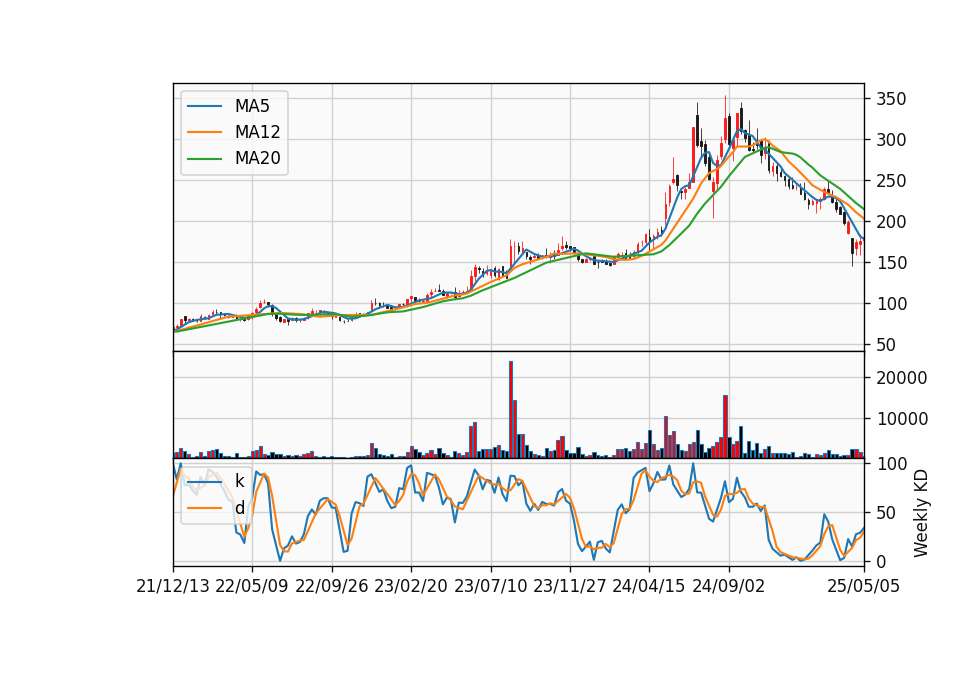Click the 25/05/05 date tick label
The height and width of the screenshot is (690, 960).
864,586
